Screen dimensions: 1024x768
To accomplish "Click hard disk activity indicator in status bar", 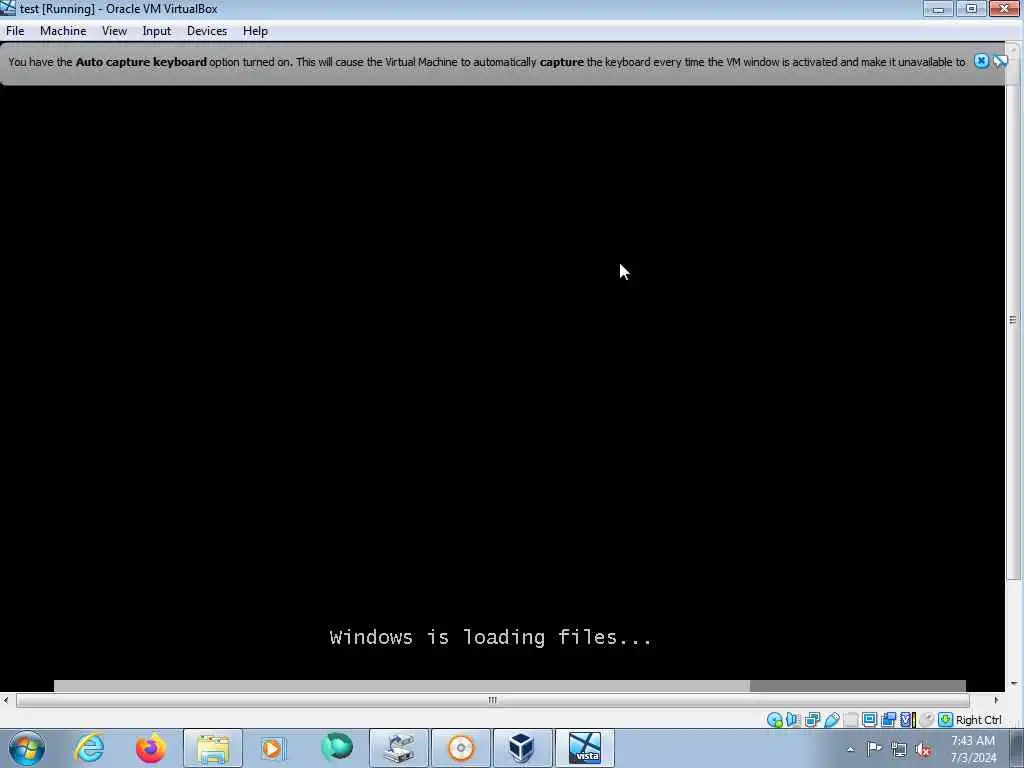I will (x=775, y=720).
